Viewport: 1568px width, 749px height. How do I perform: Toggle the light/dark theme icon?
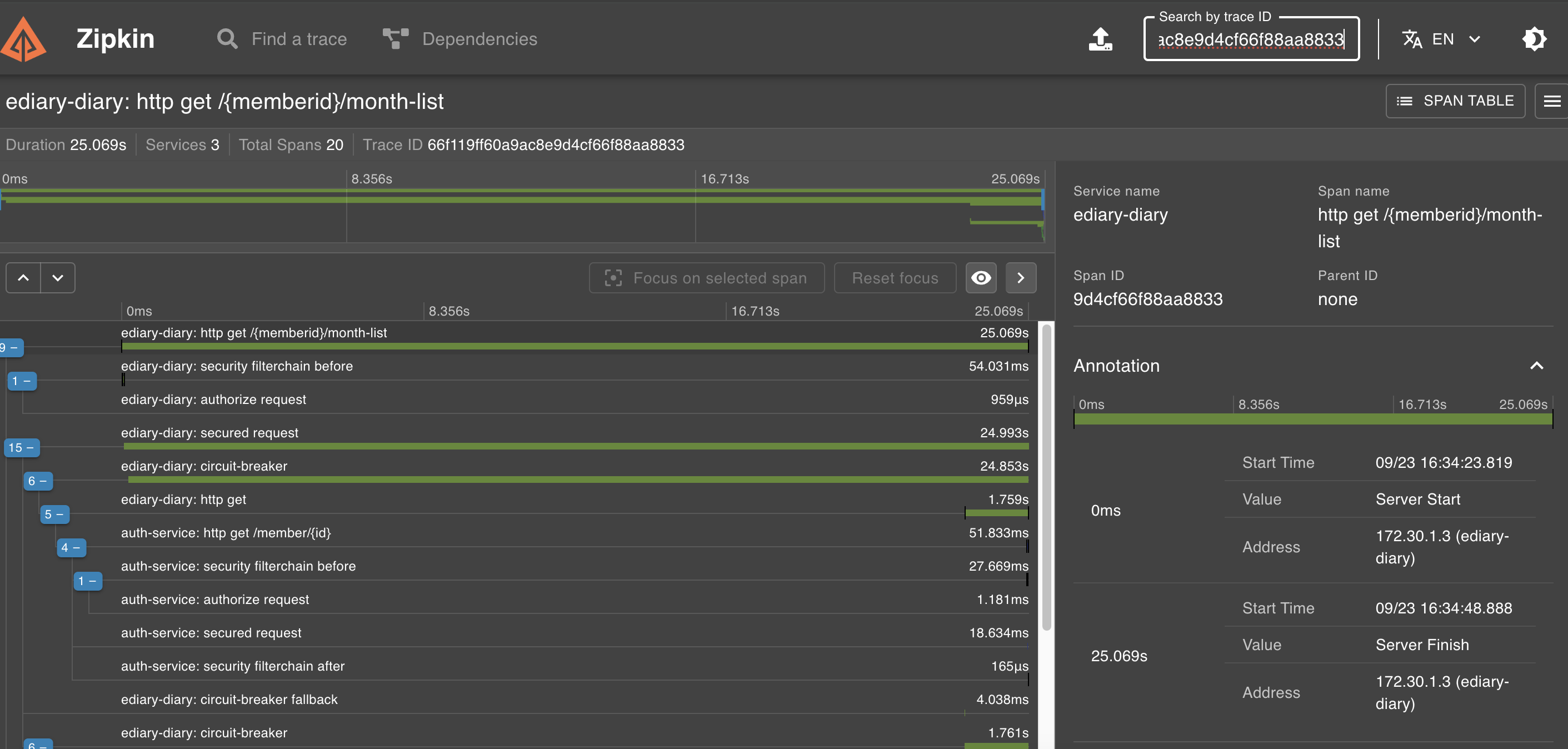point(1534,39)
